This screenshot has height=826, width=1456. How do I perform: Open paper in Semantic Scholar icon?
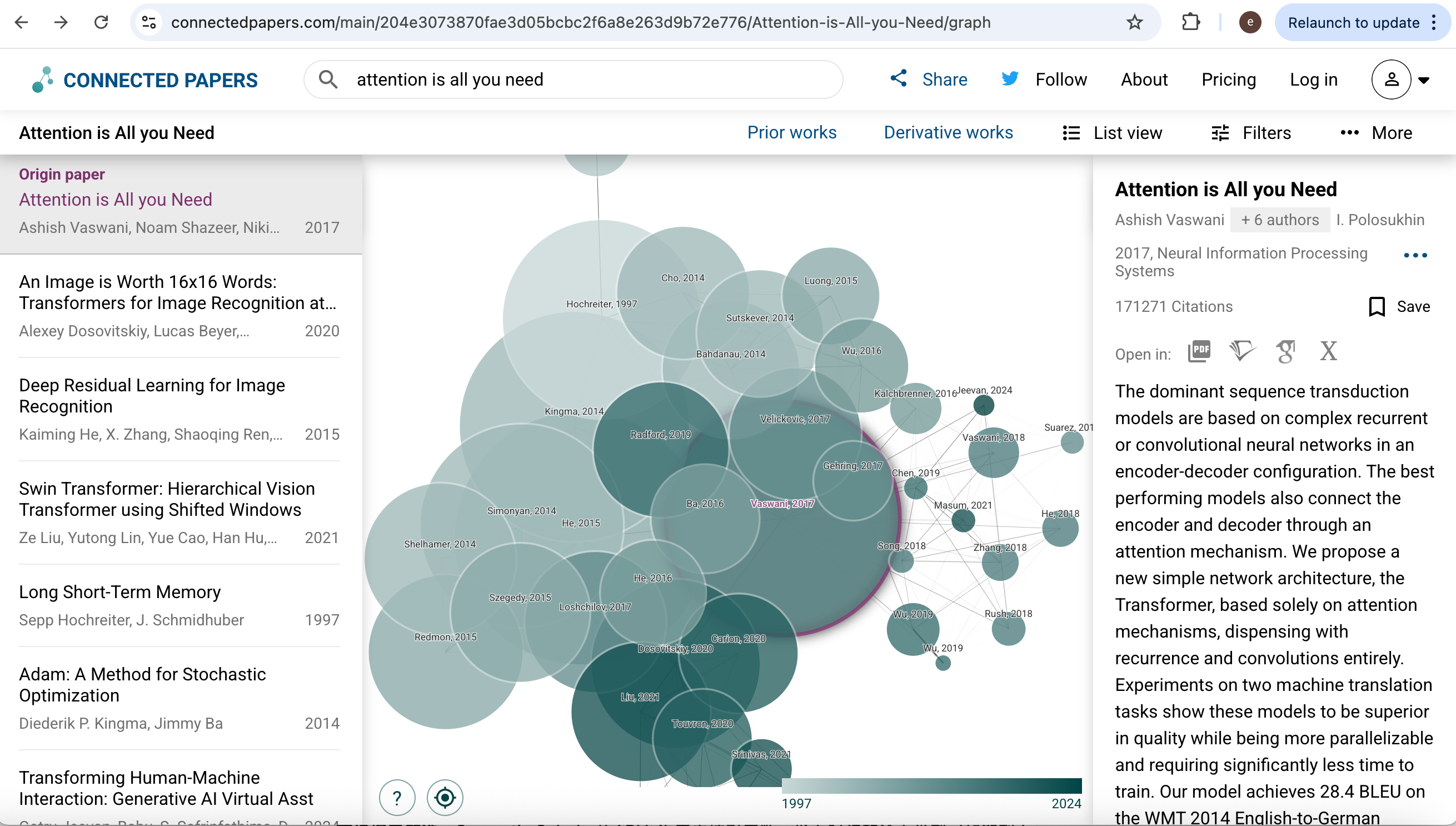coord(1242,351)
